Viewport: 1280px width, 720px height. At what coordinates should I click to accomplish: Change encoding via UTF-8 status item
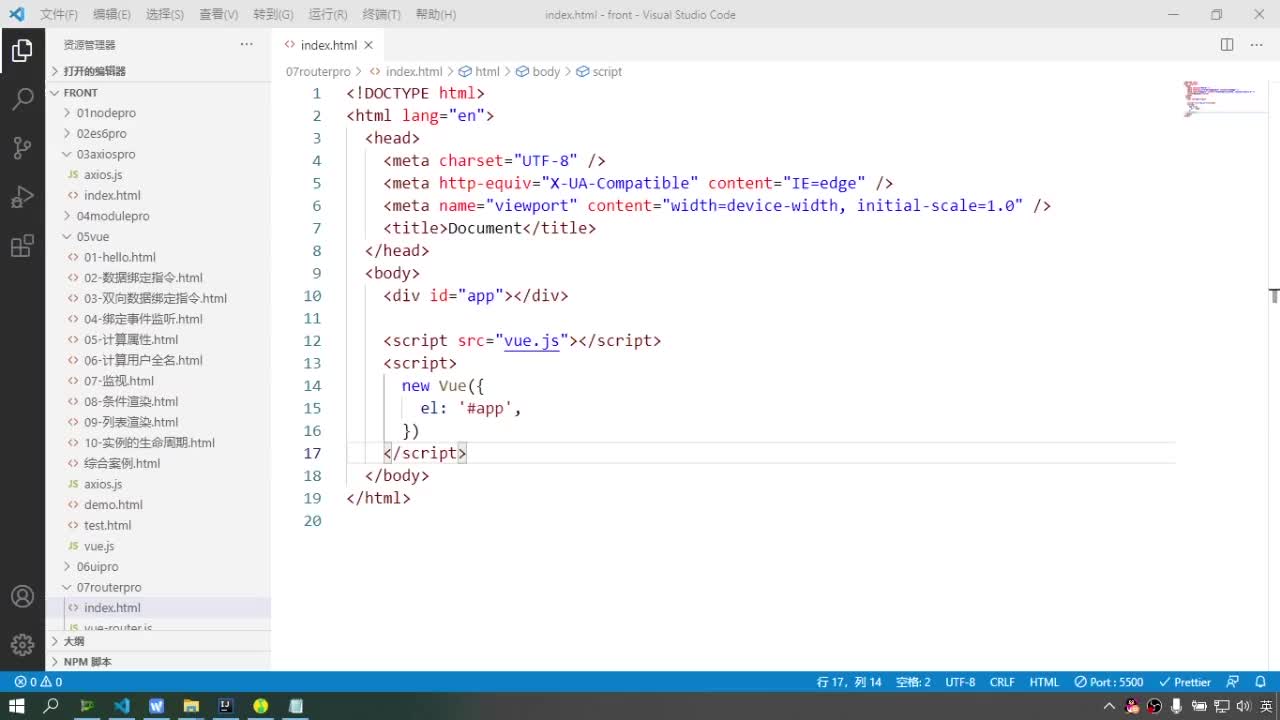click(x=960, y=682)
